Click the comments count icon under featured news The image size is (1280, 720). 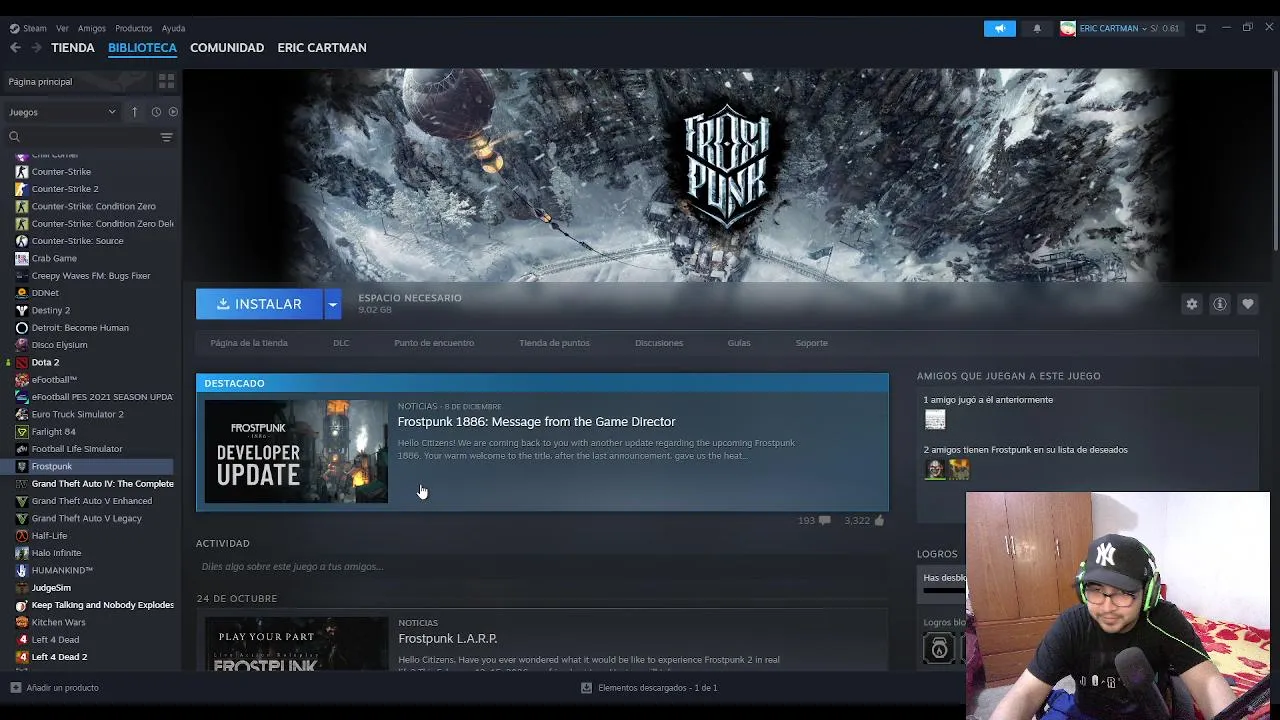click(824, 520)
